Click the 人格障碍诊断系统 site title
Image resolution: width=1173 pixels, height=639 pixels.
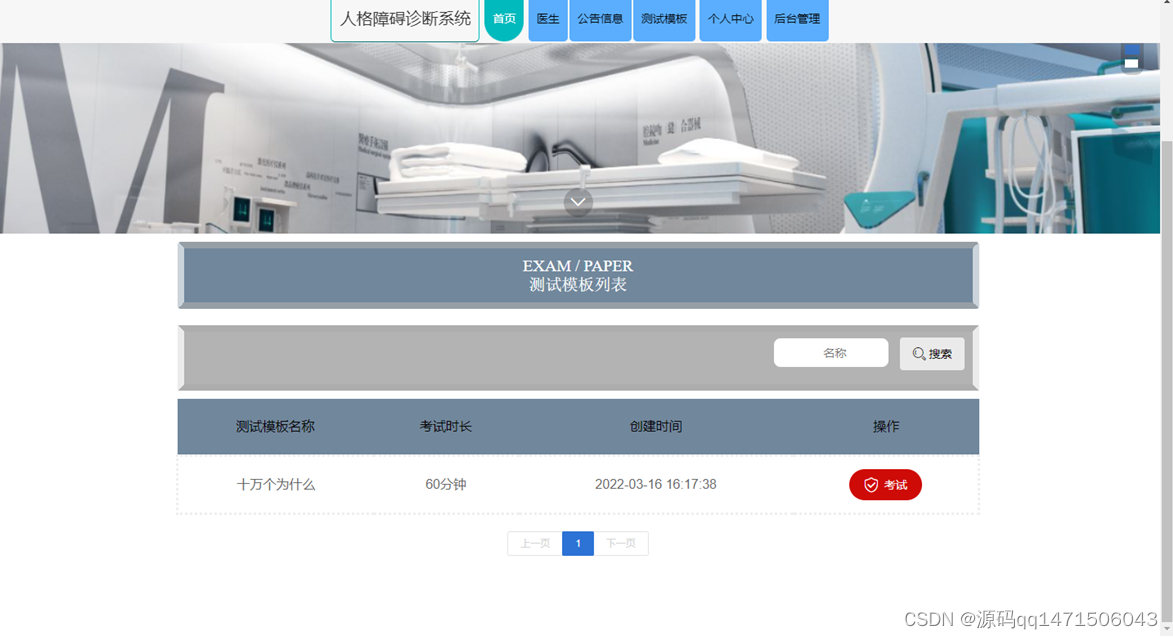(x=405, y=19)
